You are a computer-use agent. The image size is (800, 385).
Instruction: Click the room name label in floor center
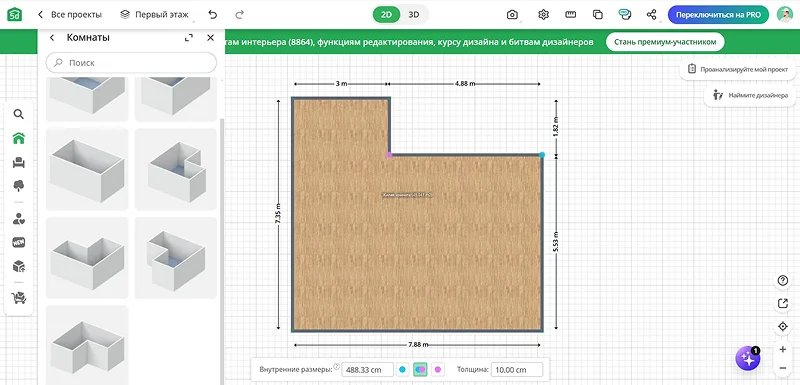point(408,195)
